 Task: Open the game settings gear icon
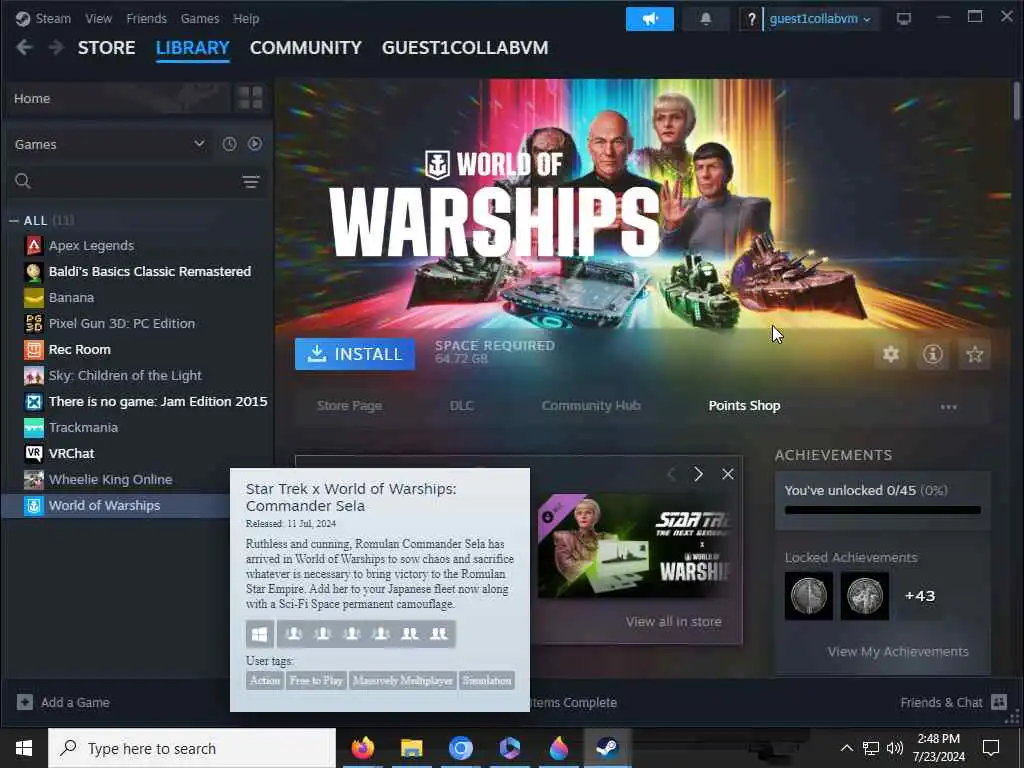(891, 354)
